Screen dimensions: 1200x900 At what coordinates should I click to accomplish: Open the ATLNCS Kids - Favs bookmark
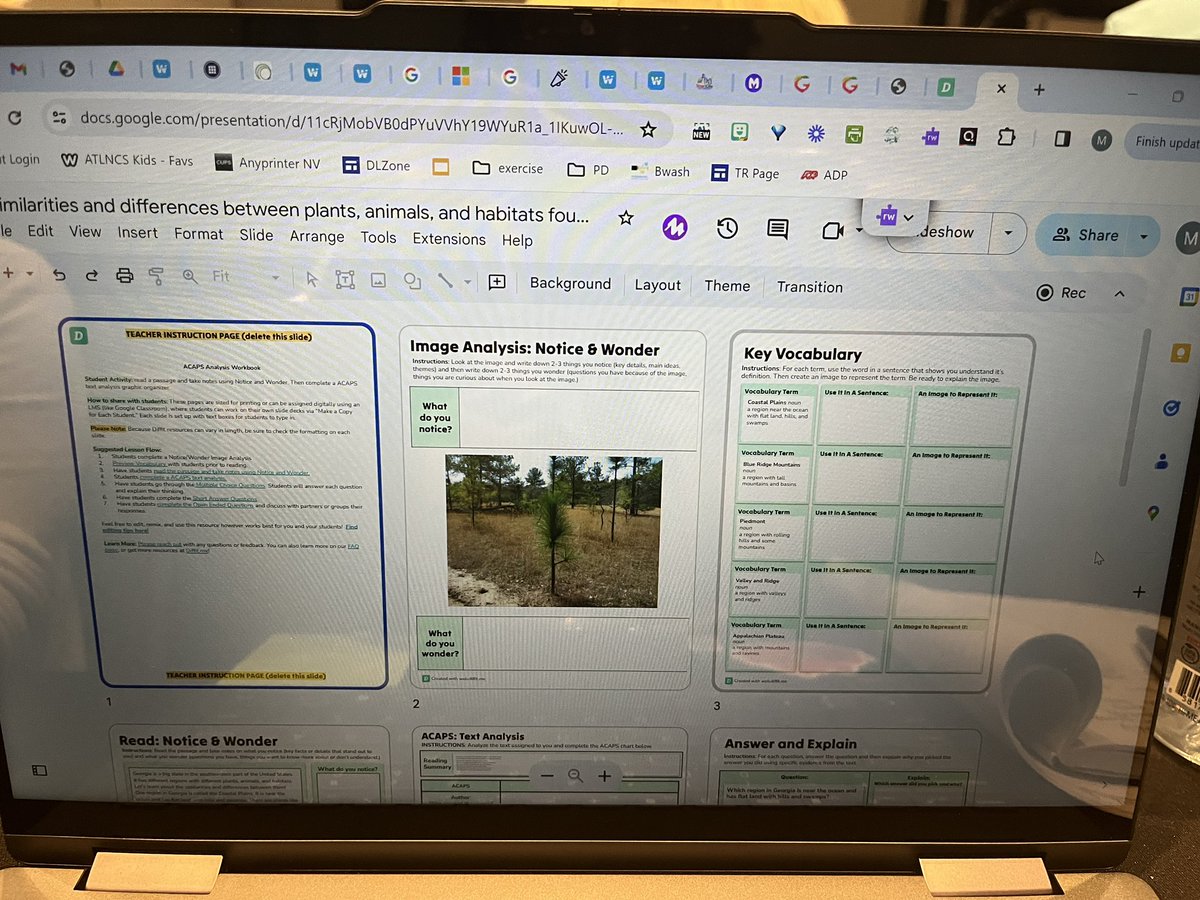(127, 159)
